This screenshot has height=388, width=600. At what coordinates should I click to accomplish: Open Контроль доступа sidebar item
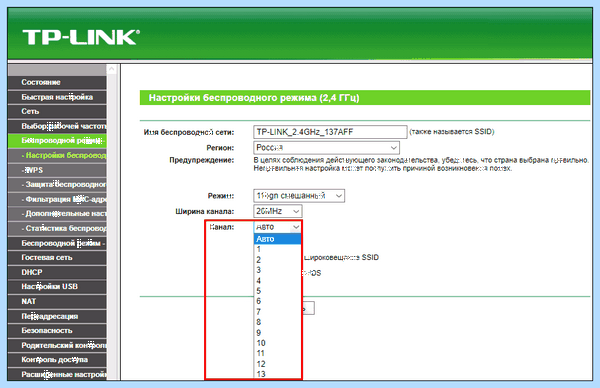57,360
